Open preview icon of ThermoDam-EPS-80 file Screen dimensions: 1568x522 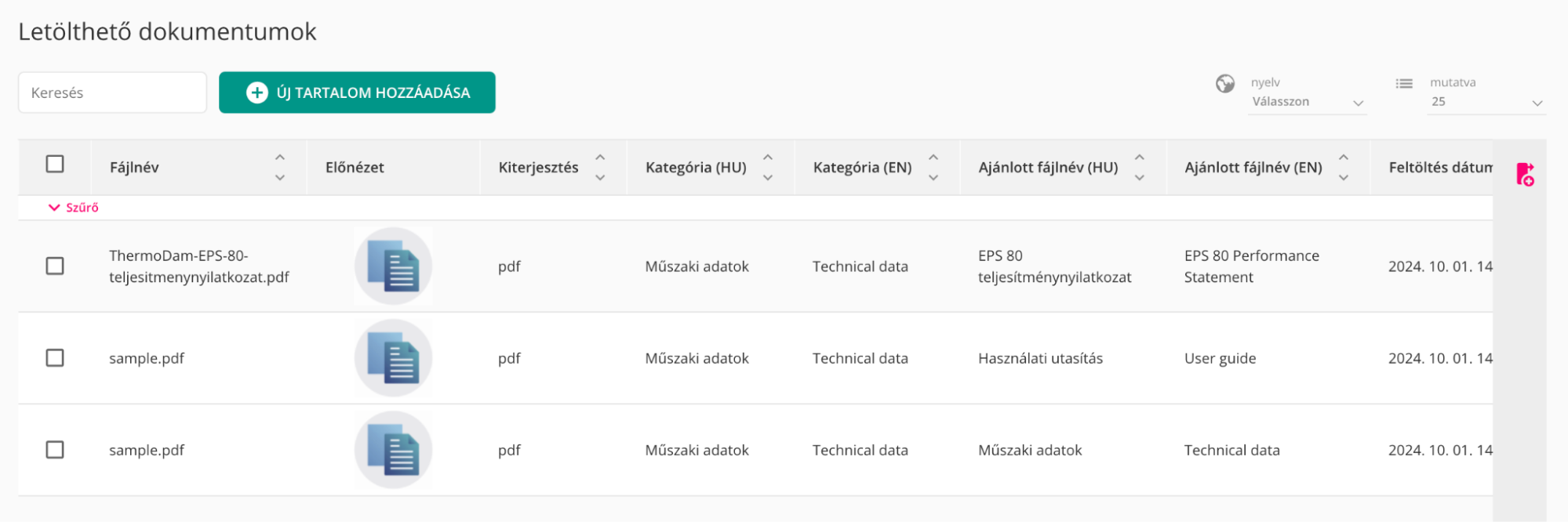pyautogui.click(x=393, y=266)
